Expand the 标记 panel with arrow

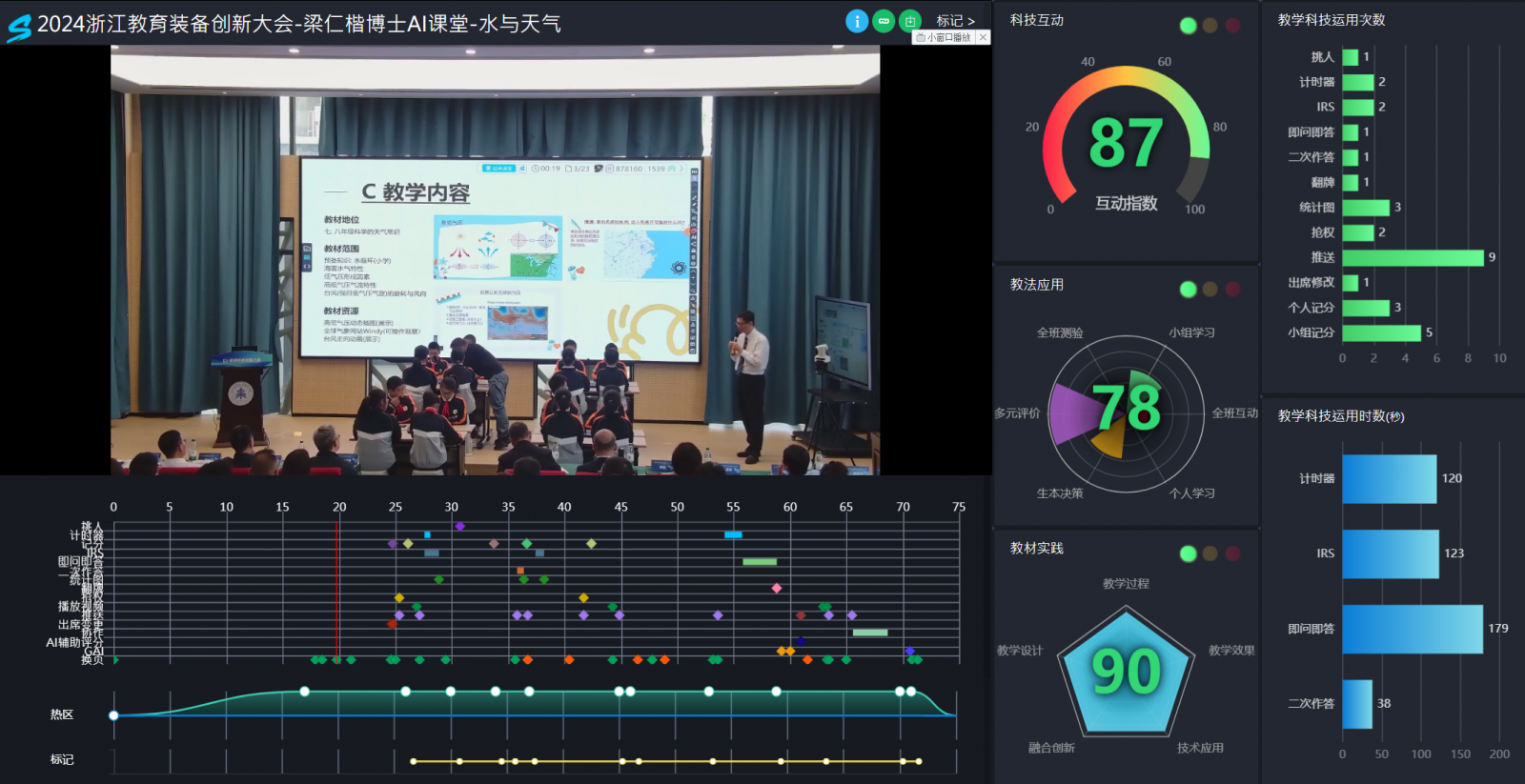[x=956, y=21]
